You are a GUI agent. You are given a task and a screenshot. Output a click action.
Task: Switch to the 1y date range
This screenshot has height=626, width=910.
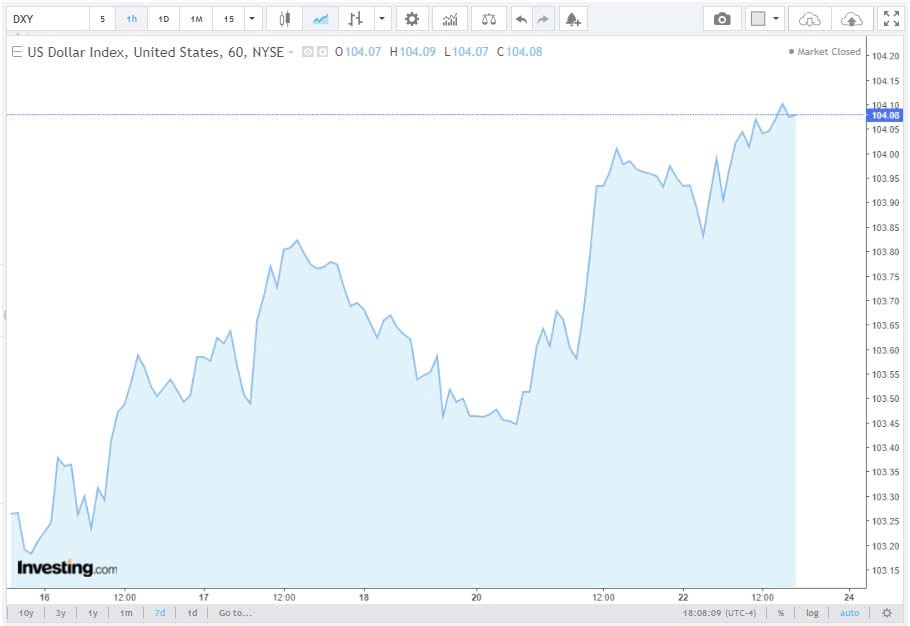tap(93, 613)
